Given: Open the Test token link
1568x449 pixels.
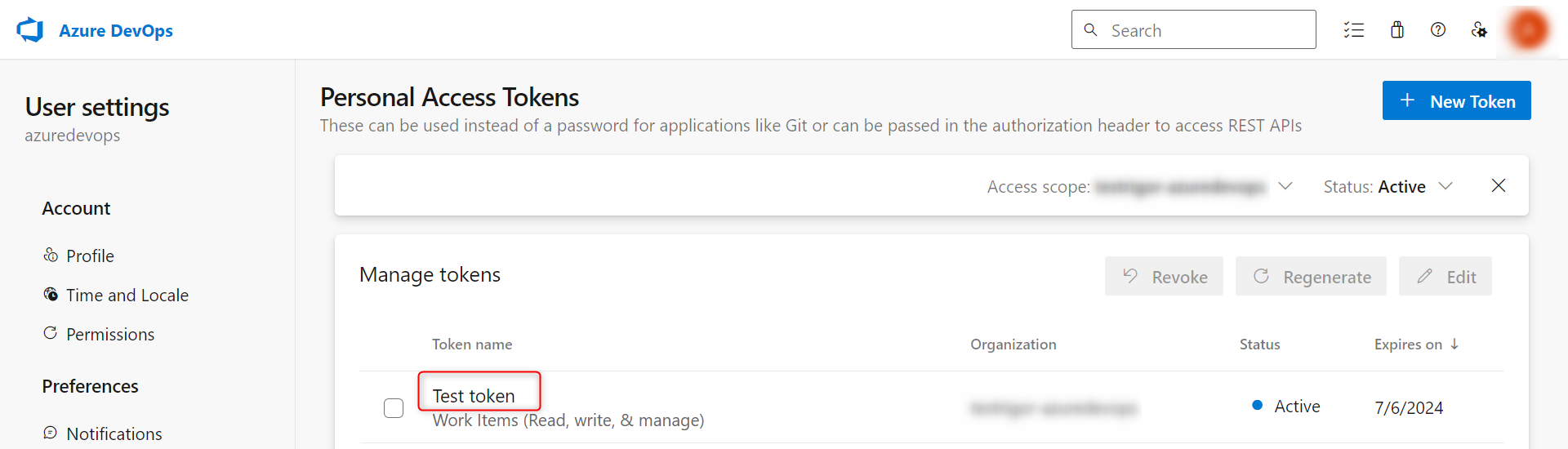Looking at the screenshot, I should coord(474,396).
